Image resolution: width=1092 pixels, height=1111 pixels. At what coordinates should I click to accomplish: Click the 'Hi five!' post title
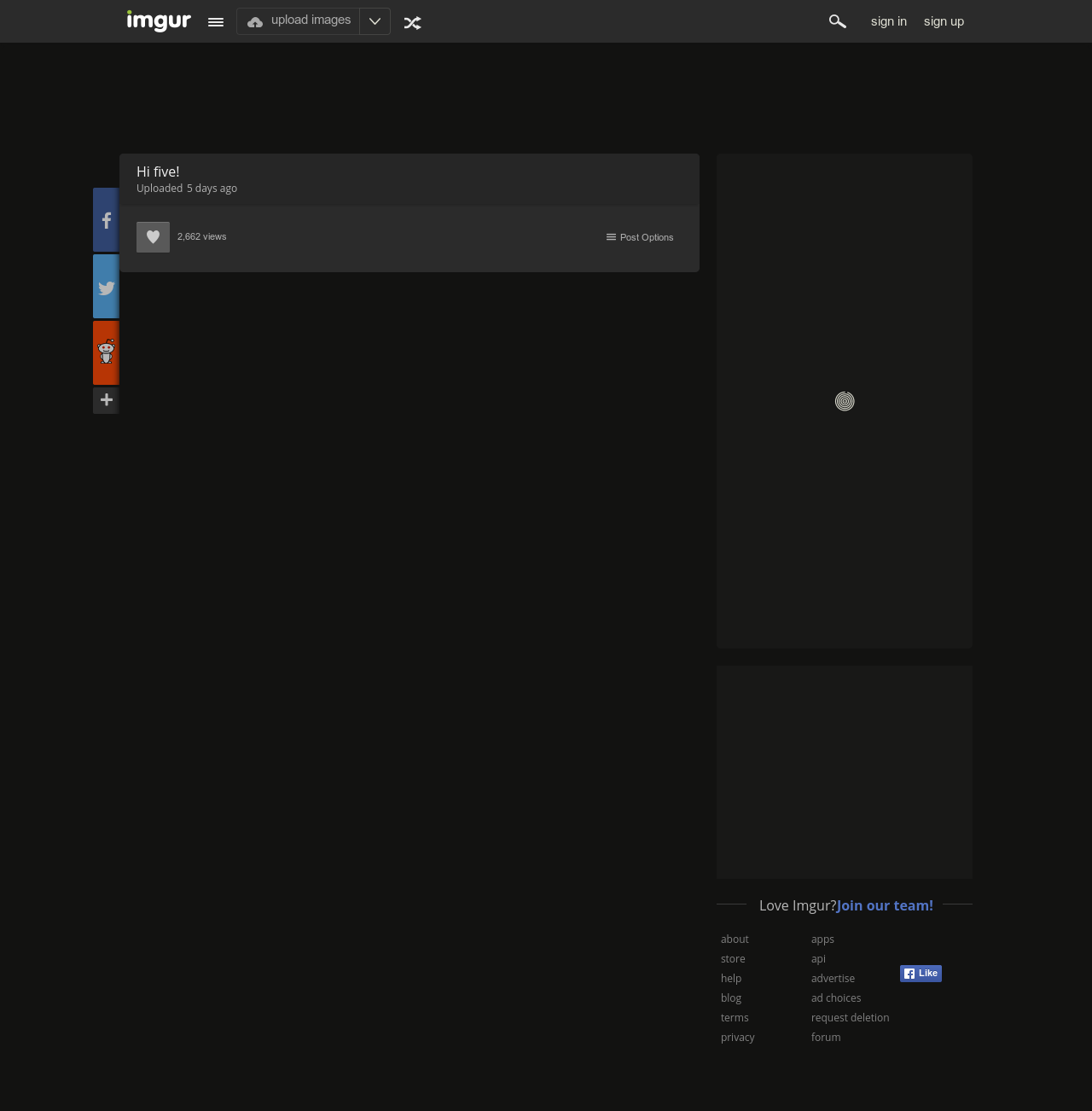pyautogui.click(x=158, y=172)
